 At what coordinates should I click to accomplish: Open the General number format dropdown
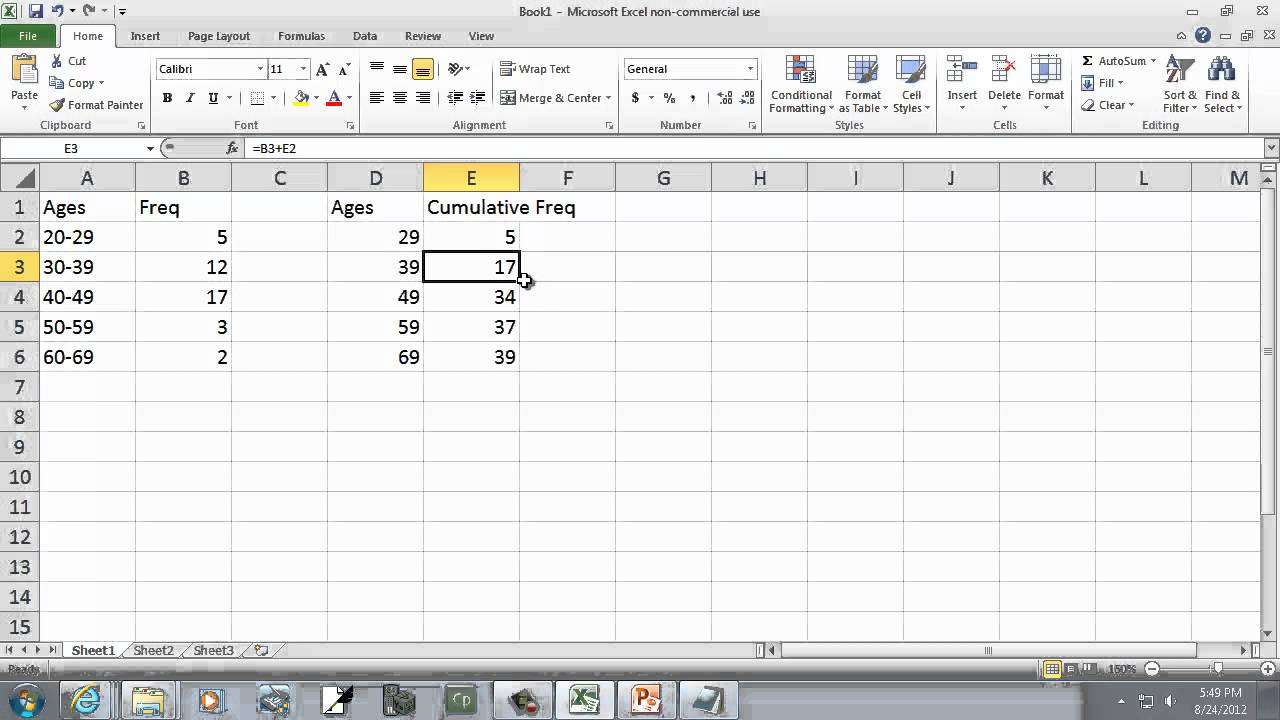pyautogui.click(x=750, y=69)
